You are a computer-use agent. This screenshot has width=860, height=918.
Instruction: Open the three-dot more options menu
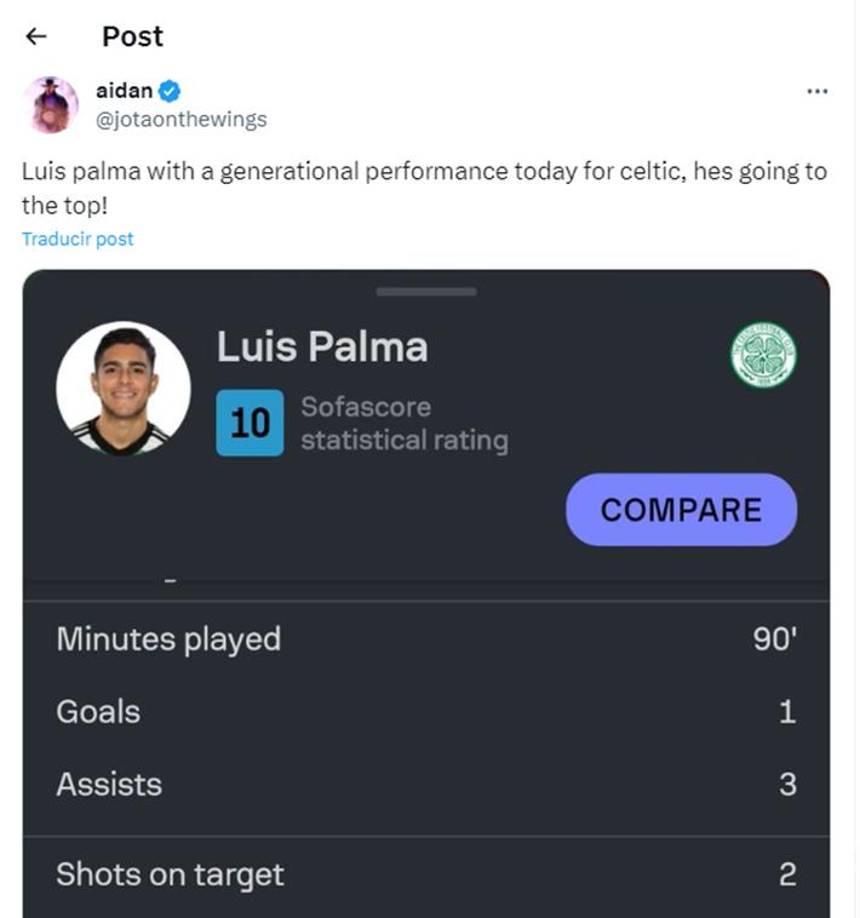(816, 91)
